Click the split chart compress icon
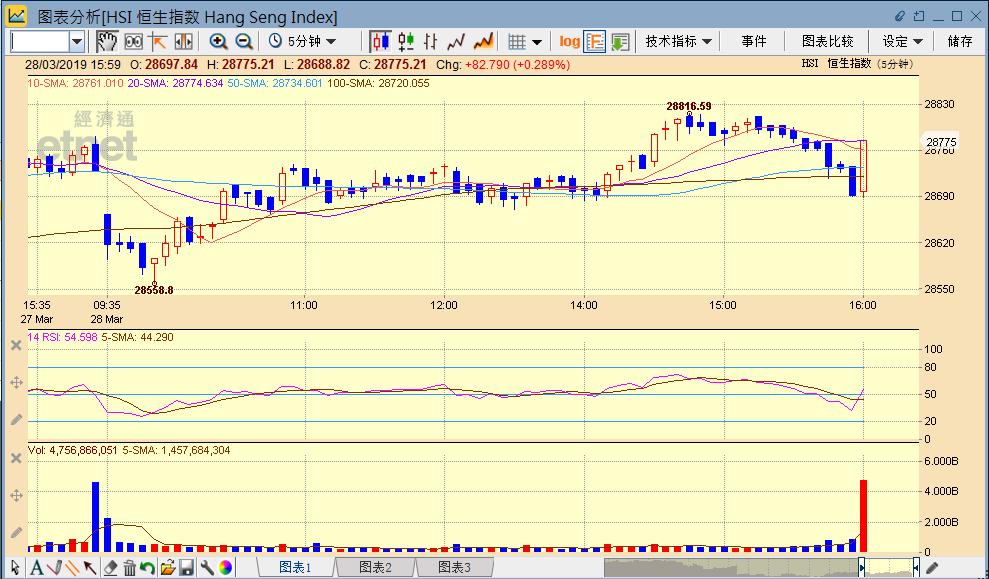 (184, 42)
